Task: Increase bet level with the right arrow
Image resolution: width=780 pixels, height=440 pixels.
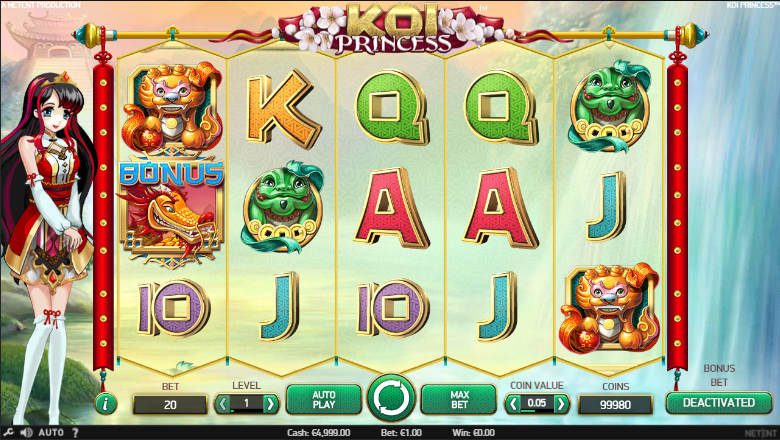Action: click(271, 404)
